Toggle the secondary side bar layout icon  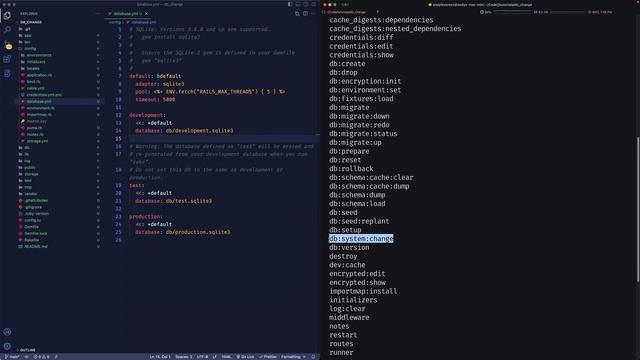pos(306,4)
